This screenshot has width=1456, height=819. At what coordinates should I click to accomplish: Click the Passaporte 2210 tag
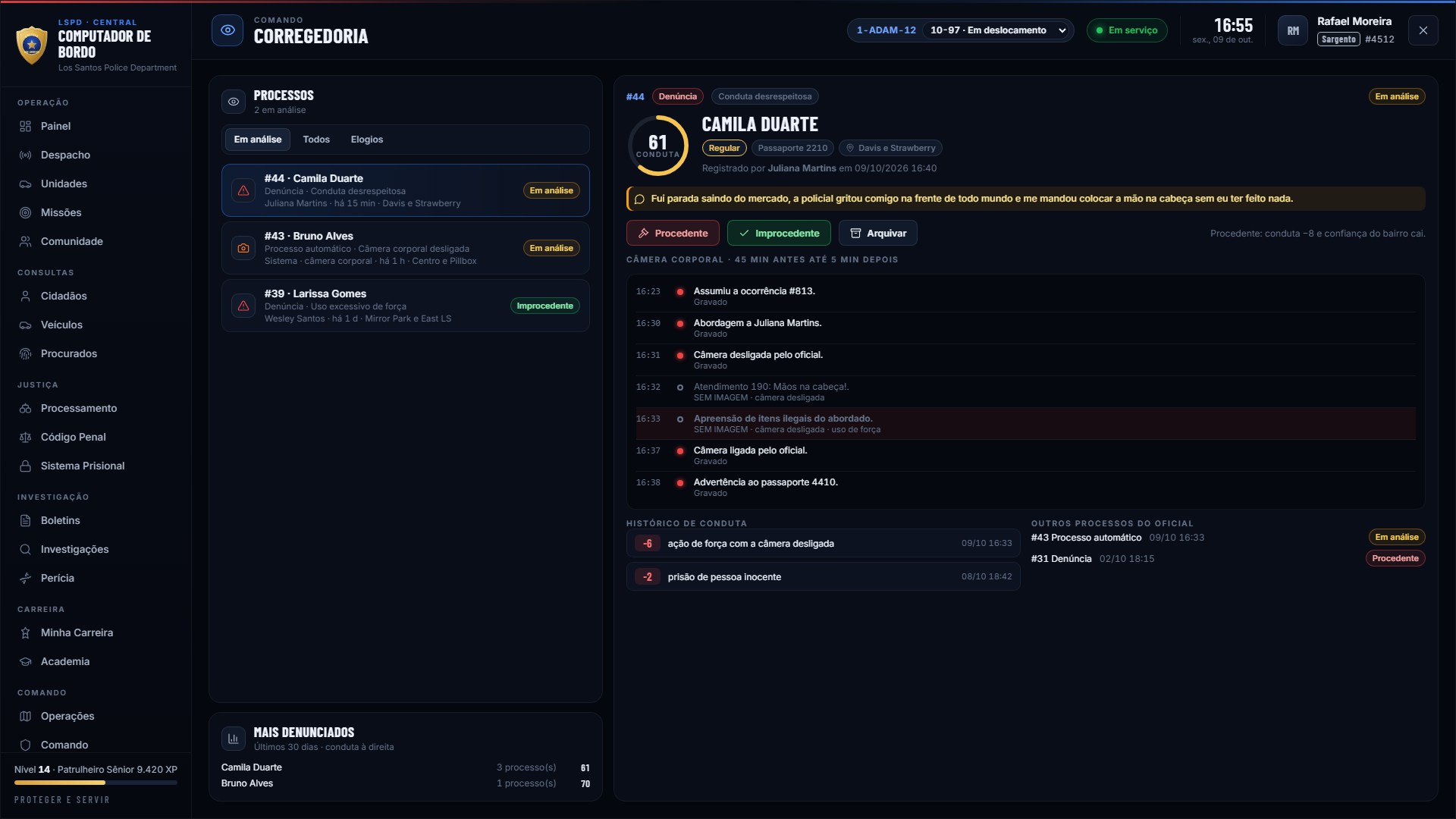(792, 148)
